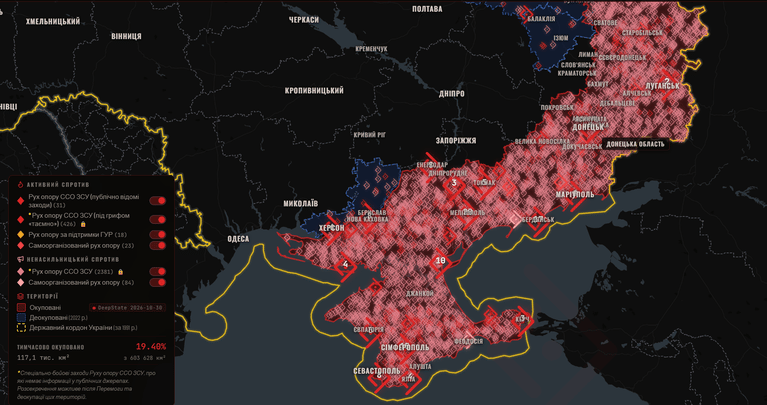
Task: Click pink diamond icon for SSO resistance (2381)
Action: (x=21, y=271)
